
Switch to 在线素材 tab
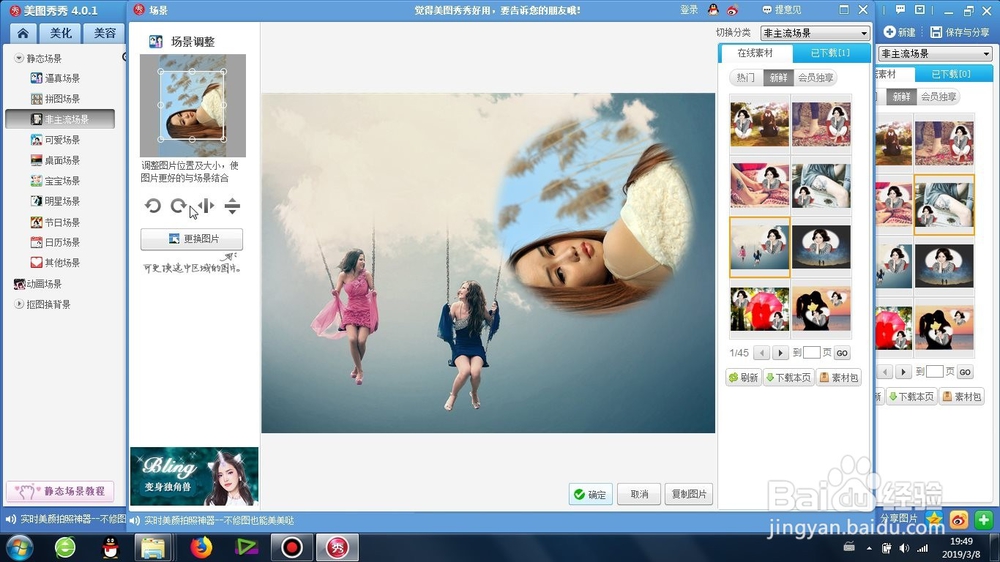[755, 53]
